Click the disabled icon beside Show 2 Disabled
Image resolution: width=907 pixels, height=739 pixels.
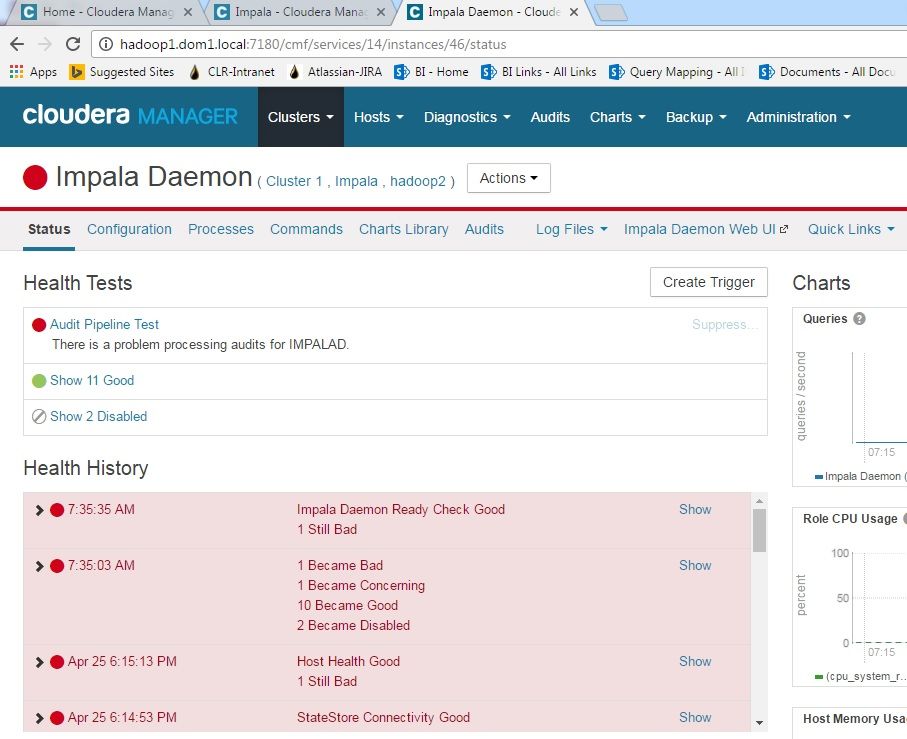point(39,416)
